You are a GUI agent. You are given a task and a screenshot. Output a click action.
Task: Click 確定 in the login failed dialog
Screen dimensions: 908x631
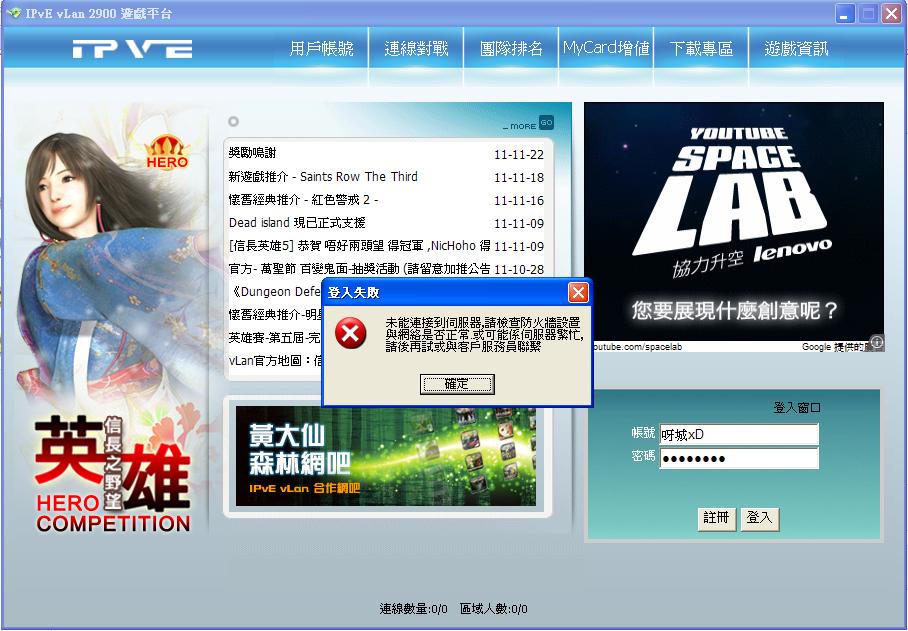pyautogui.click(x=457, y=384)
